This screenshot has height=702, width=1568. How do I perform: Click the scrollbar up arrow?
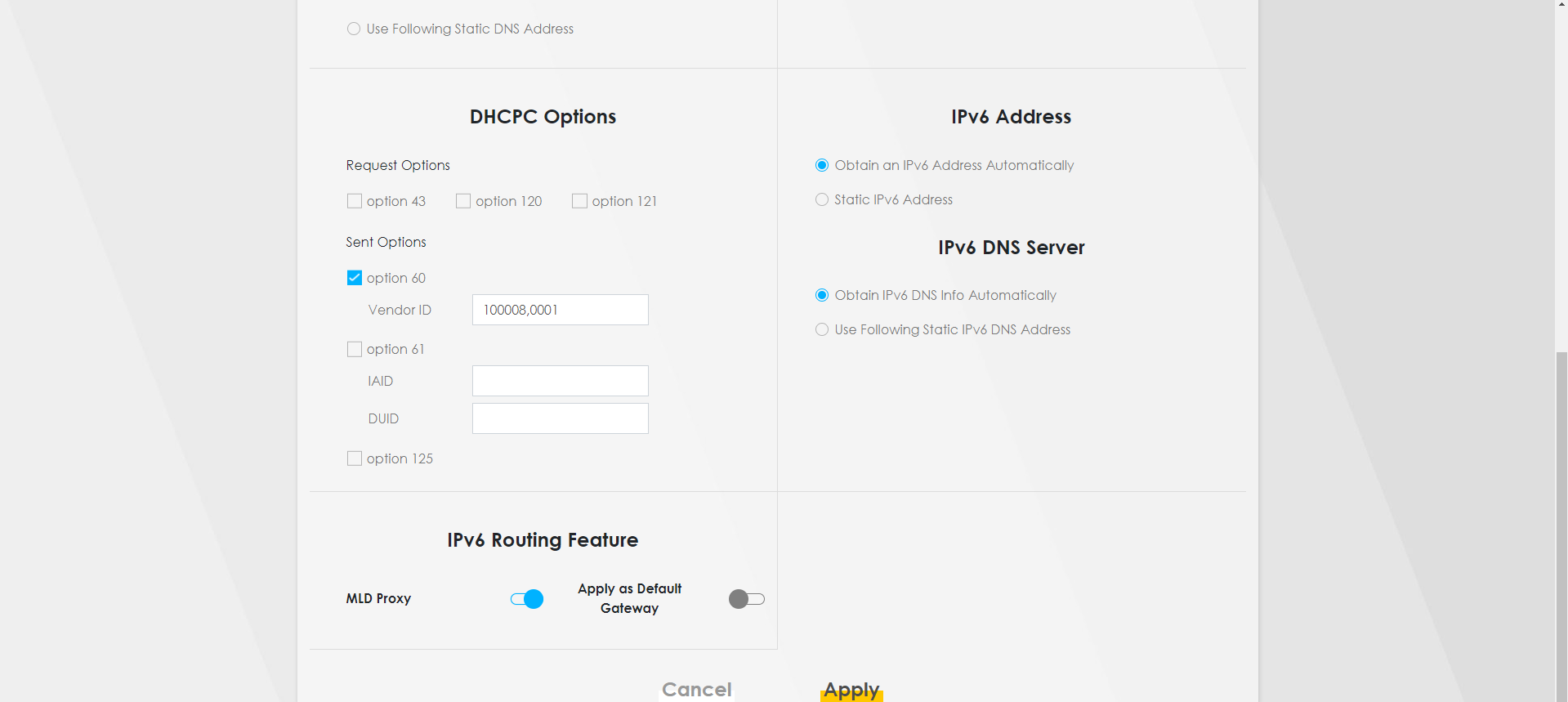pyautogui.click(x=1561, y=6)
